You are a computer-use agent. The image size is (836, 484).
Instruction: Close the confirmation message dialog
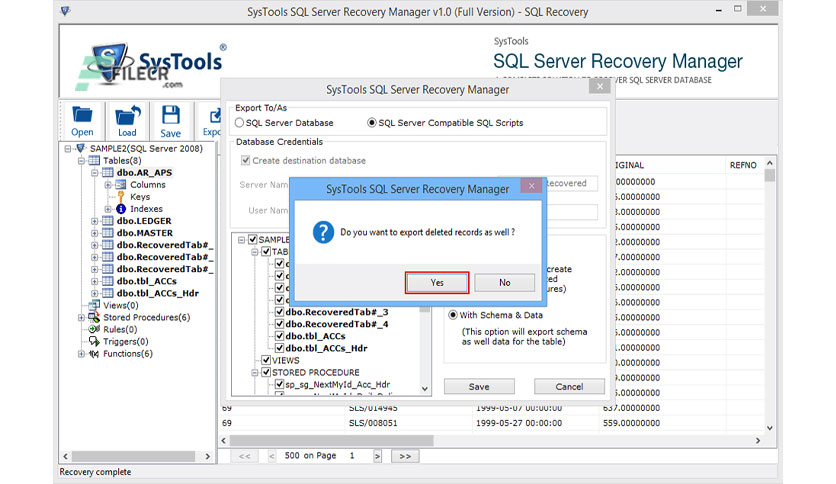(x=532, y=185)
